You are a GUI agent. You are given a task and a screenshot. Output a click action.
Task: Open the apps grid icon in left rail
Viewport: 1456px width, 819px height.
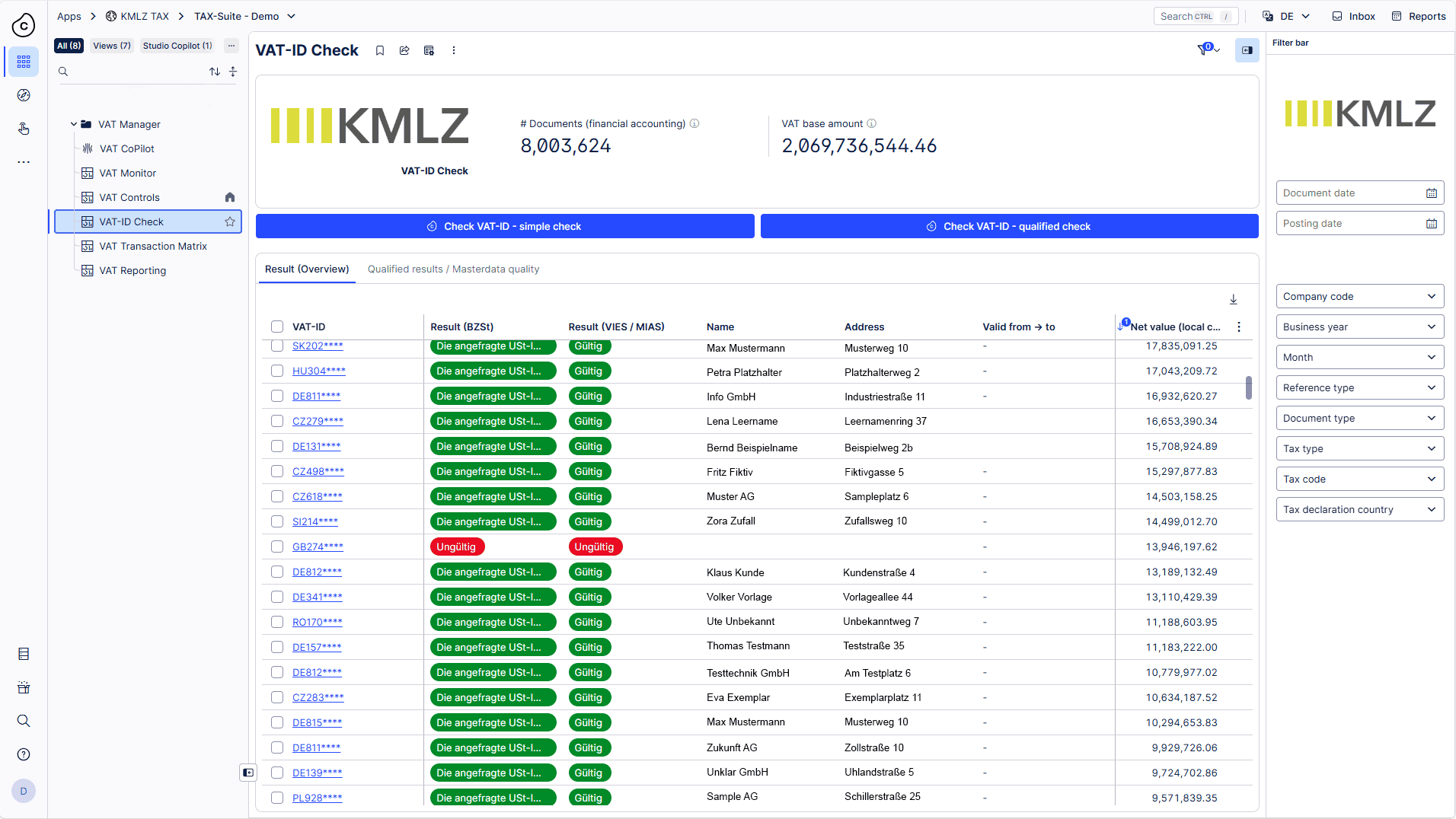pos(24,62)
